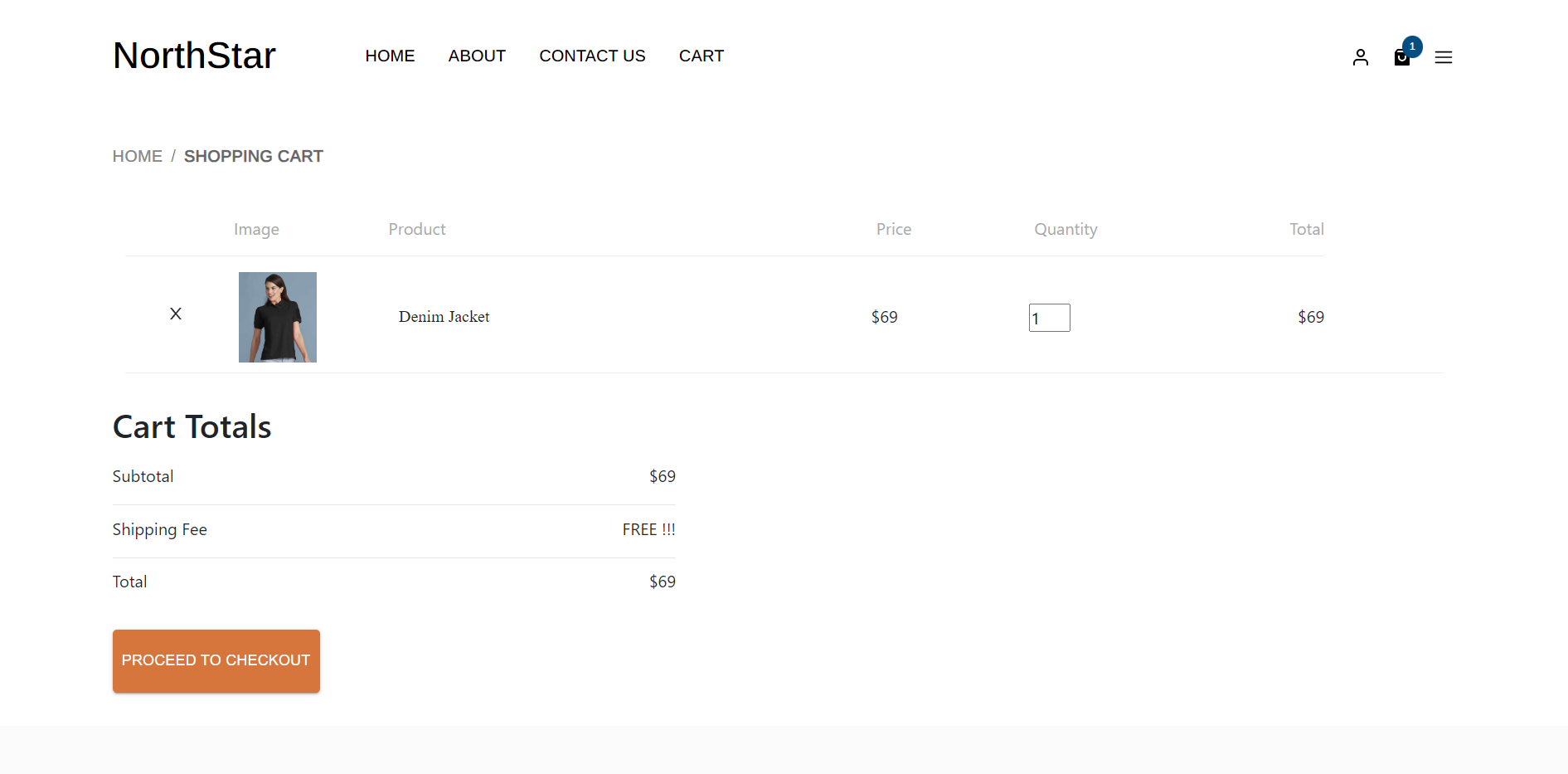1568x774 pixels.
Task: Focus the quantity input field
Action: click(x=1049, y=318)
